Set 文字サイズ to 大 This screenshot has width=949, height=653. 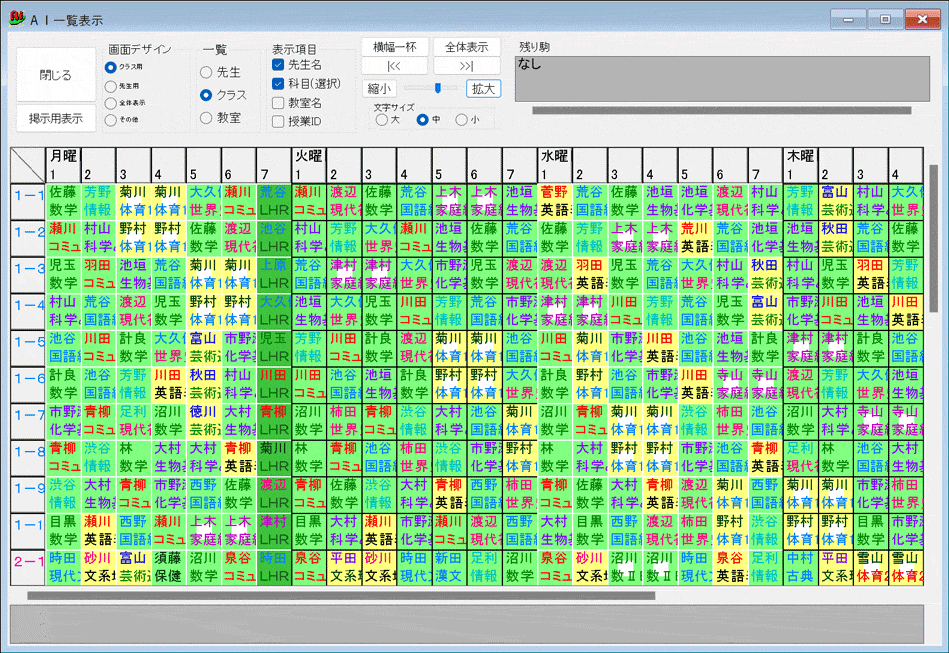click(382, 118)
